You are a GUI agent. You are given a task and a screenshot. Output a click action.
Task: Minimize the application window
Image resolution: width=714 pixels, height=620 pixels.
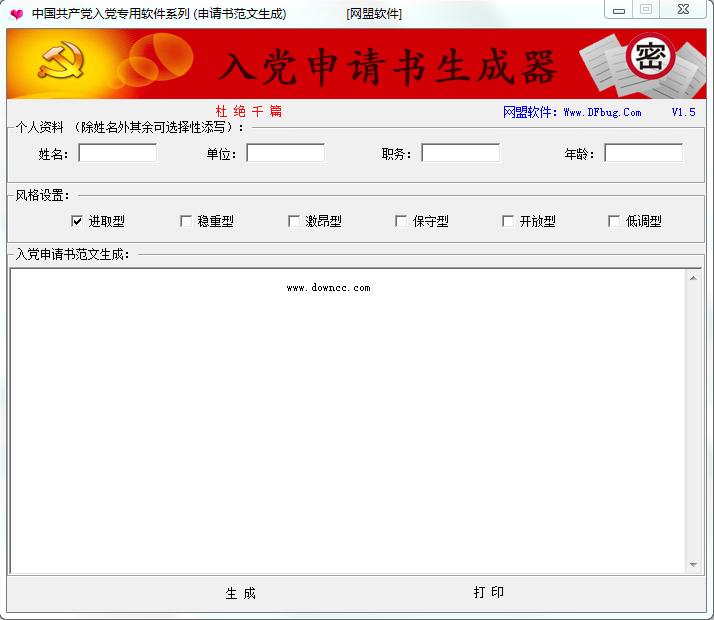(x=620, y=9)
